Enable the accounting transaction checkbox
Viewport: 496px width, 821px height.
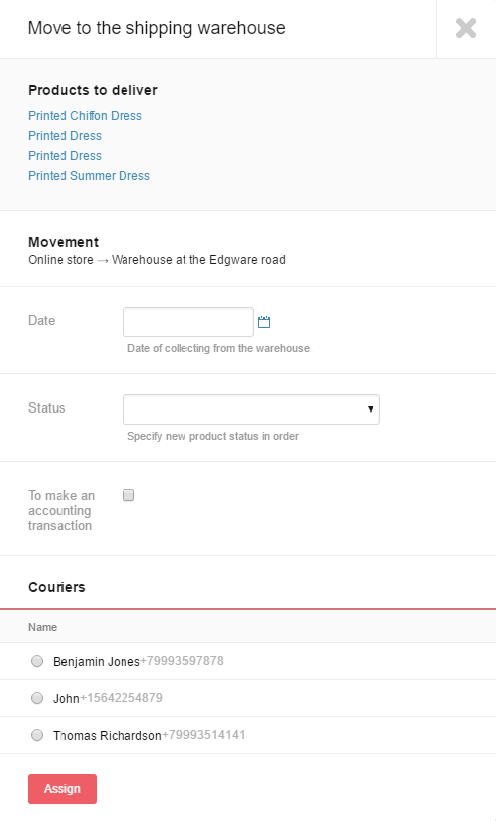(128, 495)
